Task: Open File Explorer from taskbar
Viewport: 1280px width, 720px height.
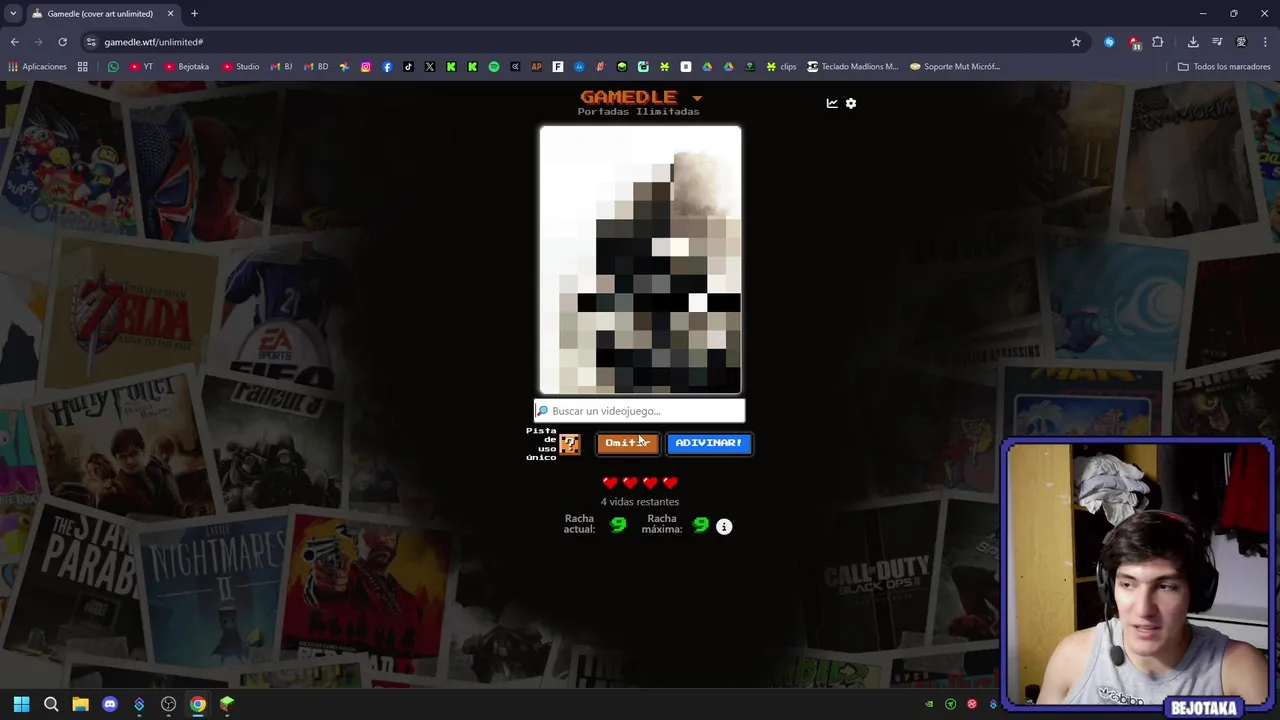Action: 80,704
